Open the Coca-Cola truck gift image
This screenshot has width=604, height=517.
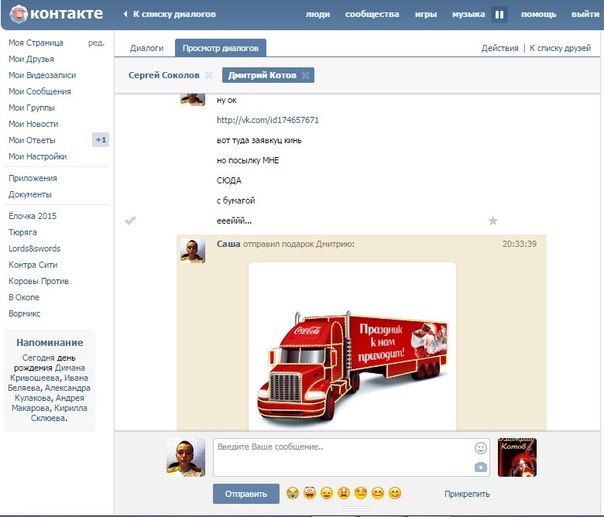[352, 346]
